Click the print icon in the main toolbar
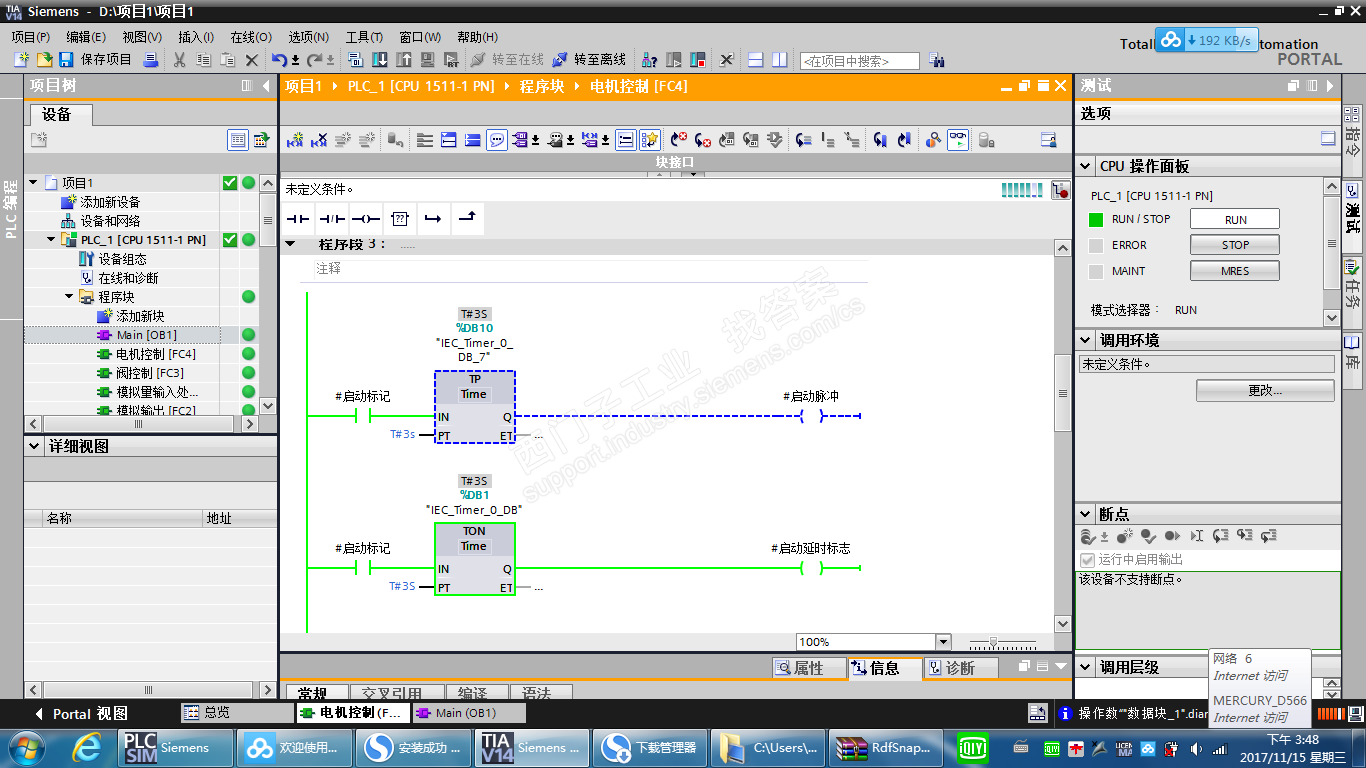Image resolution: width=1366 pixels, height=768 pixels. tap(151, 60)
